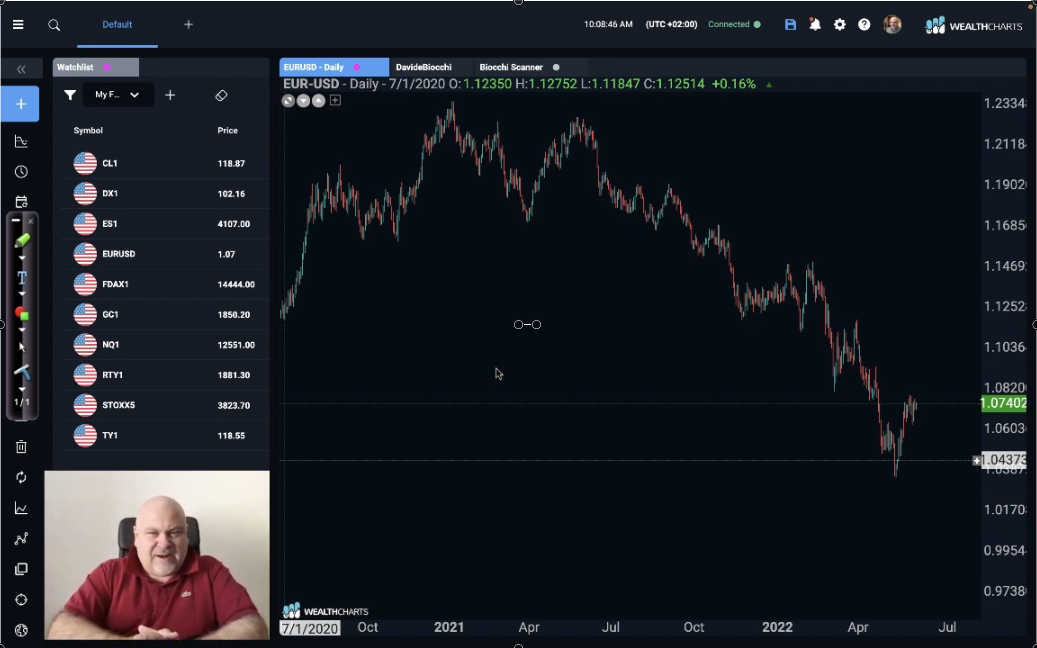
Task: Select the NQ1 row in watchlist
Action: coord(165,344)
